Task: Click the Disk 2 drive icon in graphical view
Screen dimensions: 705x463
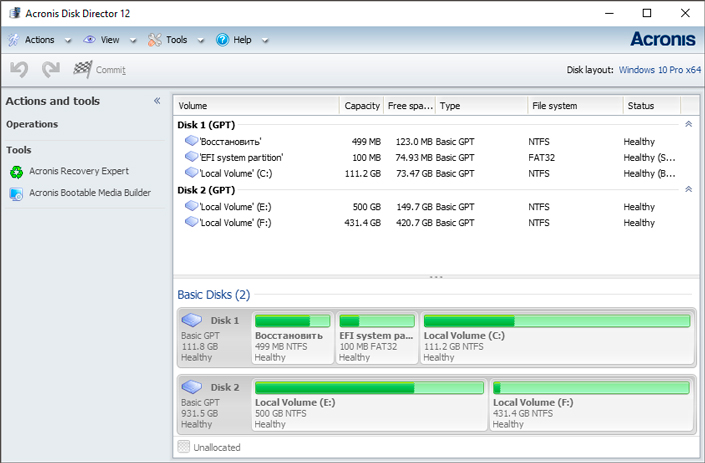Action: pyautogui.click(x=192, y=387)
